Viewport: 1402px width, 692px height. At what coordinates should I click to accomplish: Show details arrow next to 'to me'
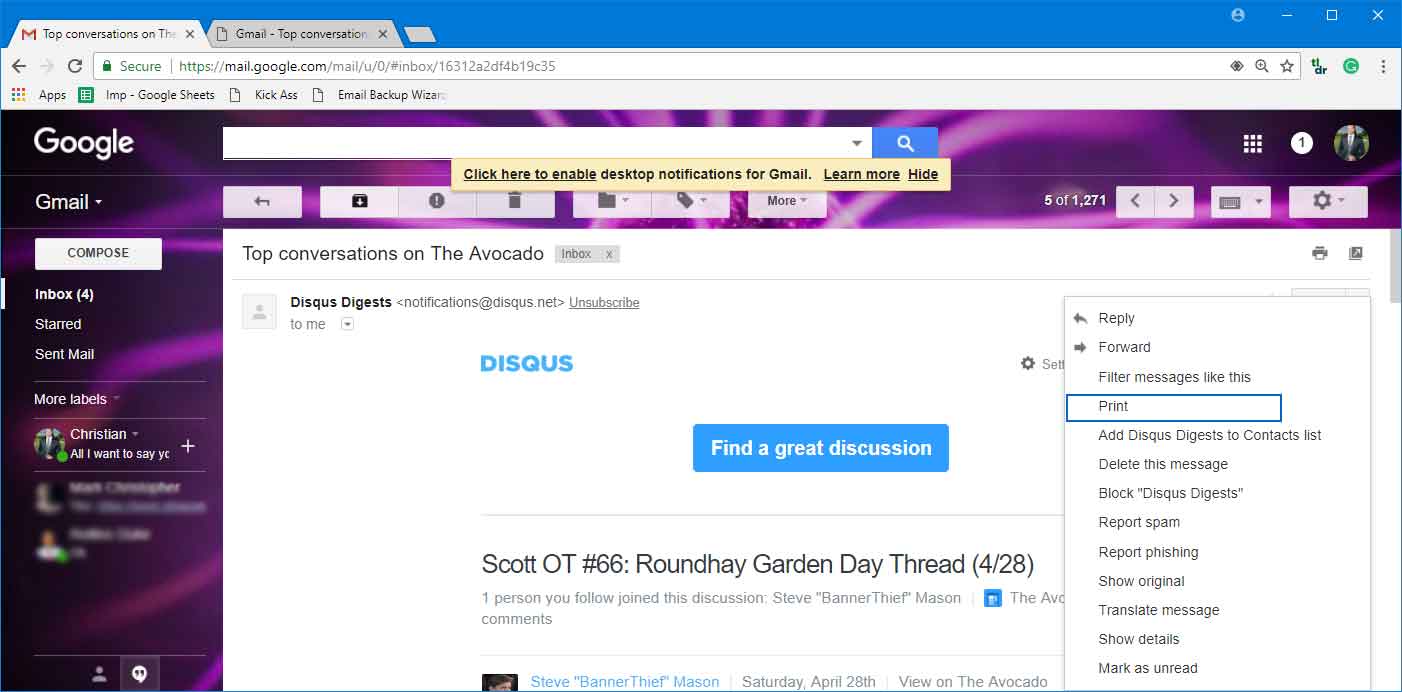coord(347,324)
